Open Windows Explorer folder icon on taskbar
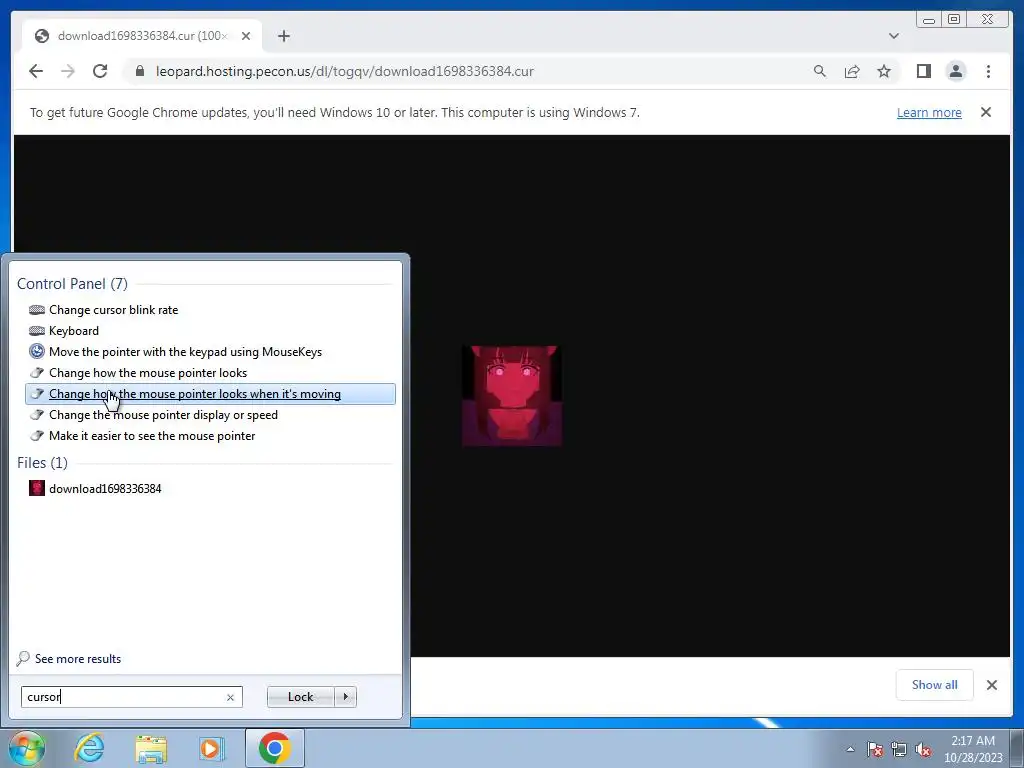 tap(151, 748)
